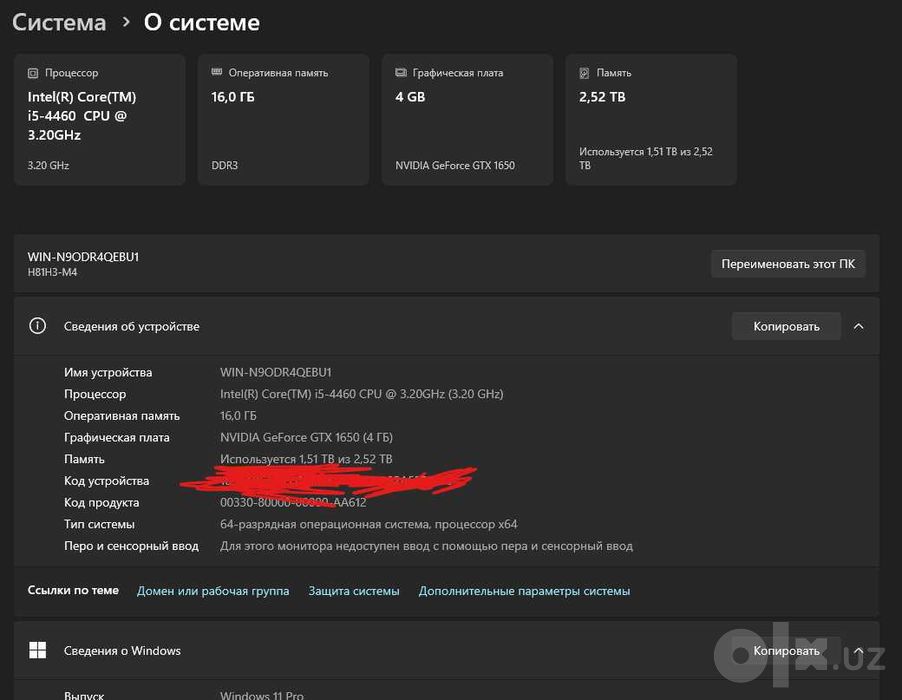Click the О системе page title

(201, 22)
